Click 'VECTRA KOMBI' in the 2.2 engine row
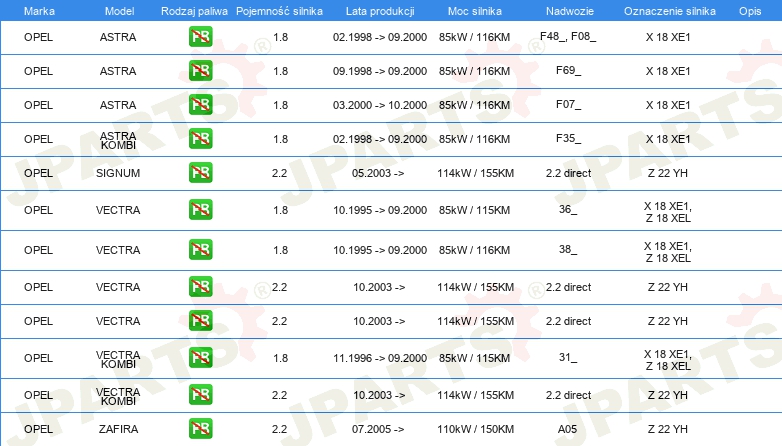The image size is (782, 446). 118,396
